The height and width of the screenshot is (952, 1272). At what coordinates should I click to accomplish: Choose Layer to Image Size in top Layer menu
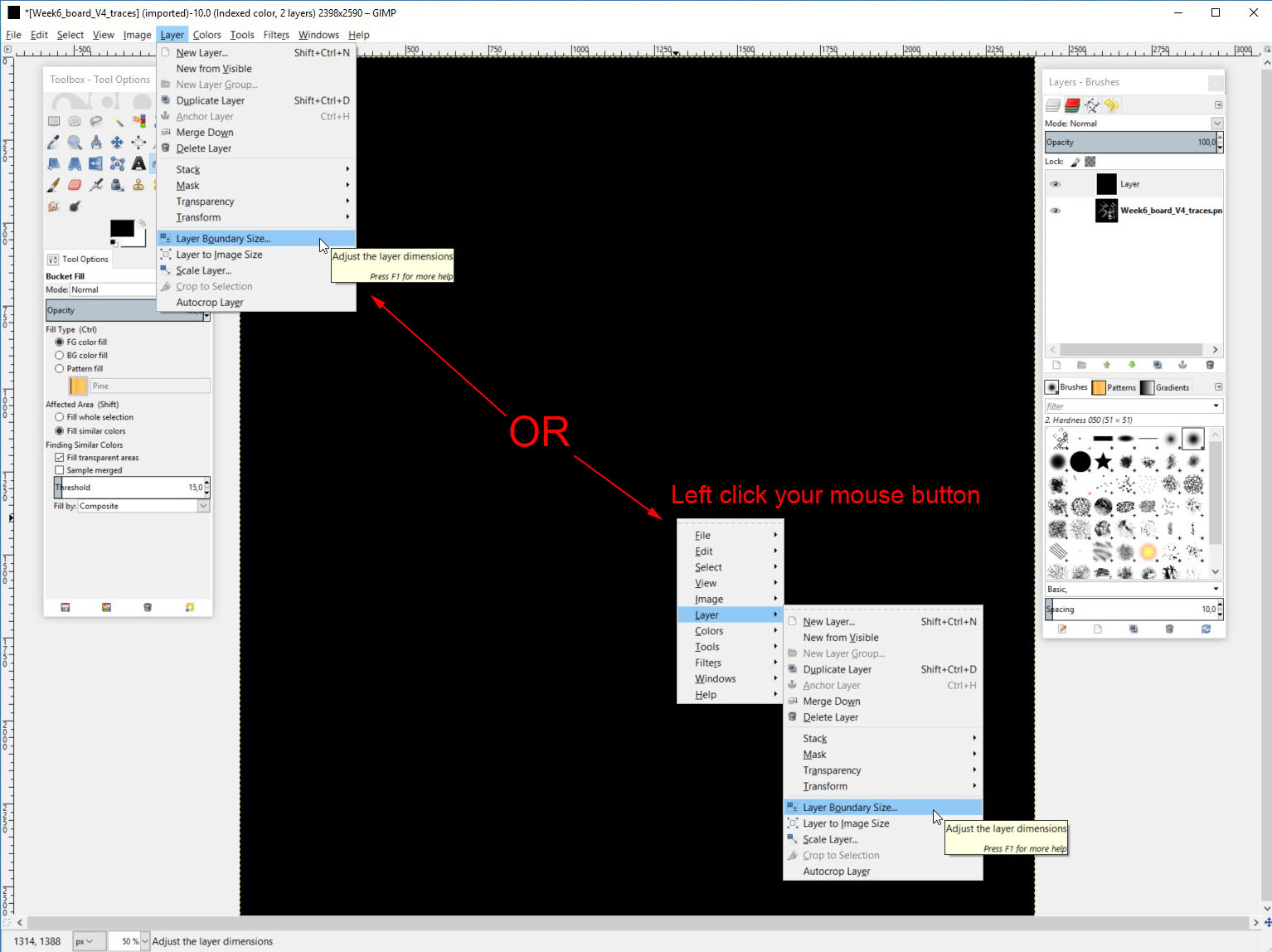257,255
